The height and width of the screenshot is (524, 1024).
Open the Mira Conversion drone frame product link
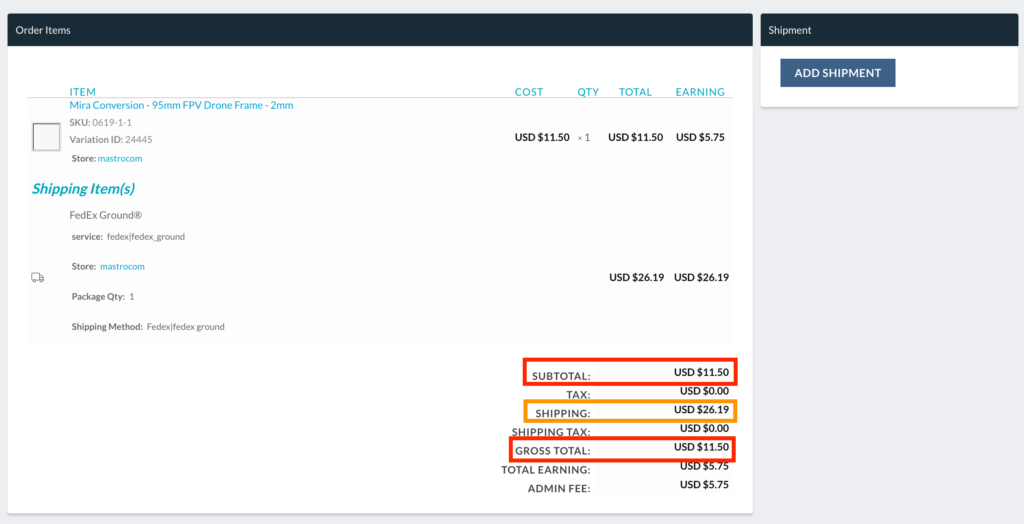coord(181,105)
